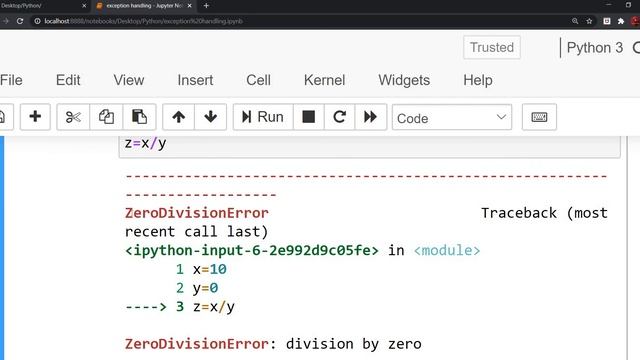Interrupt the kernel with stop icon
The image size is (640, 360).
[x=309, y=117]
